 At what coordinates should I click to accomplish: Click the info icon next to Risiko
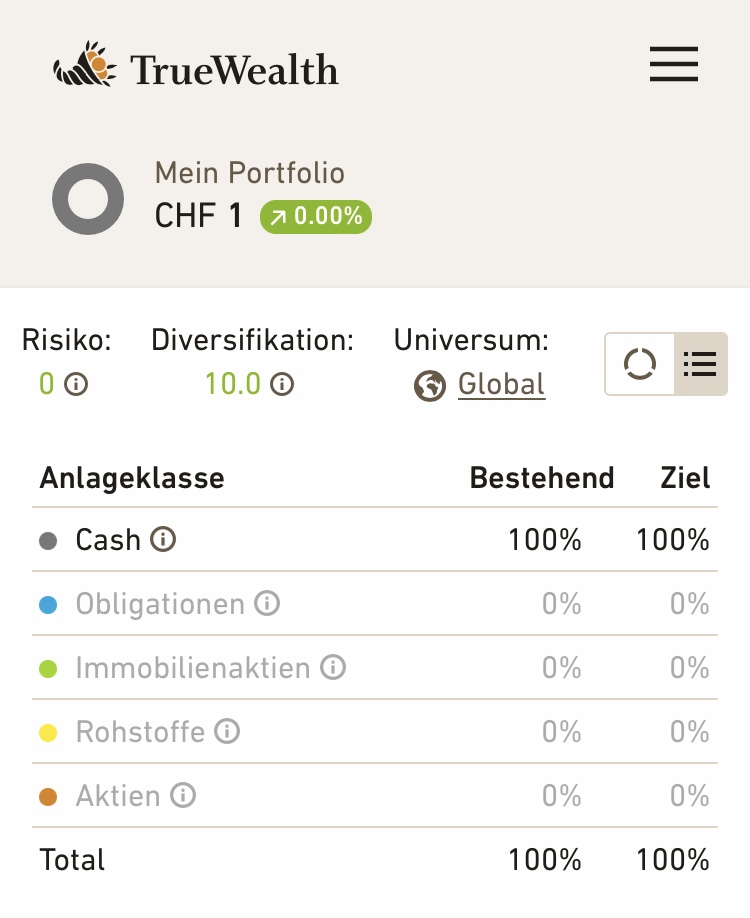point(76,384)
